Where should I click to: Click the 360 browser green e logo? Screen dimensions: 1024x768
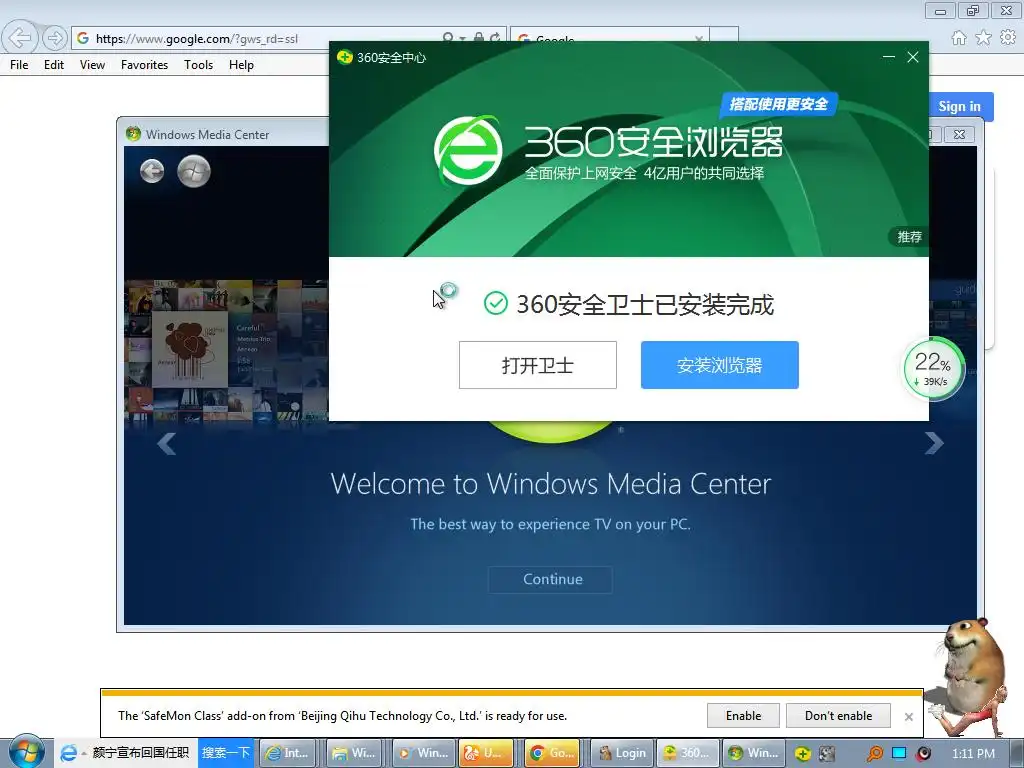tap(468, 151)
